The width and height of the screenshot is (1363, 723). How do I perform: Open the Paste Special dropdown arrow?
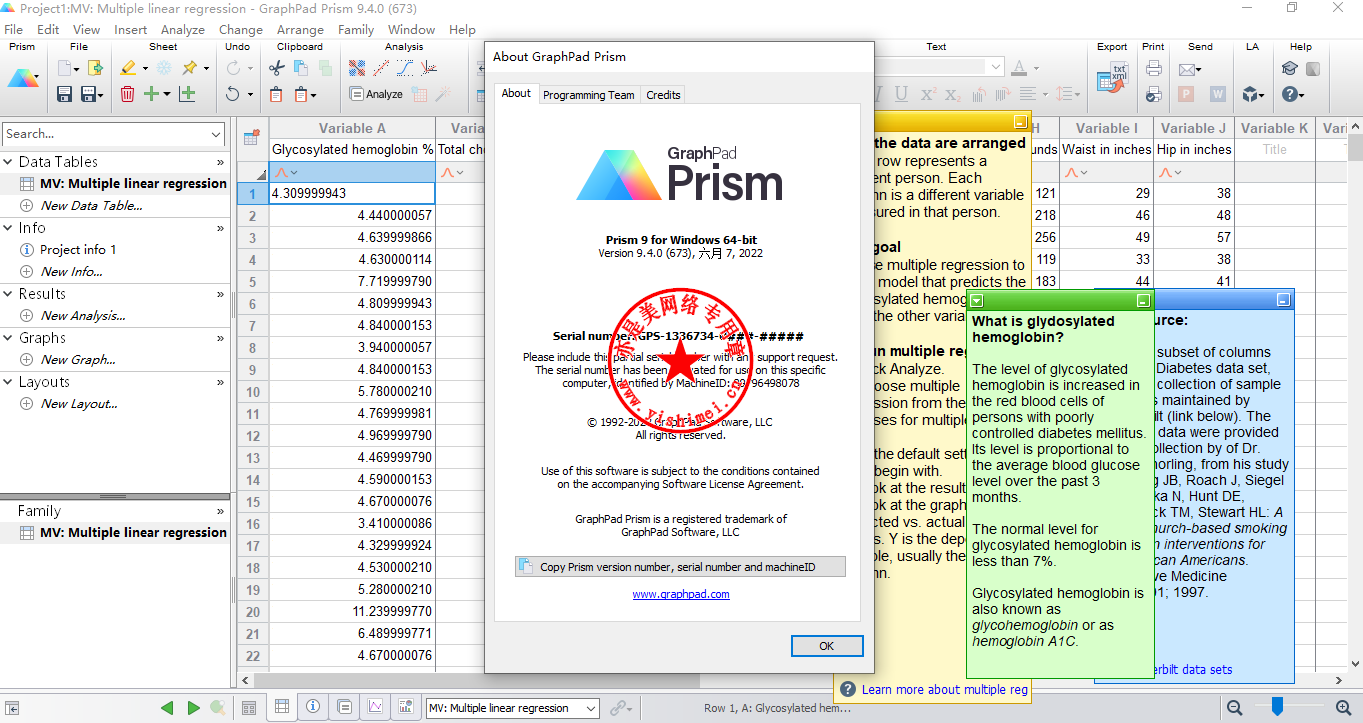click(313, 95)
